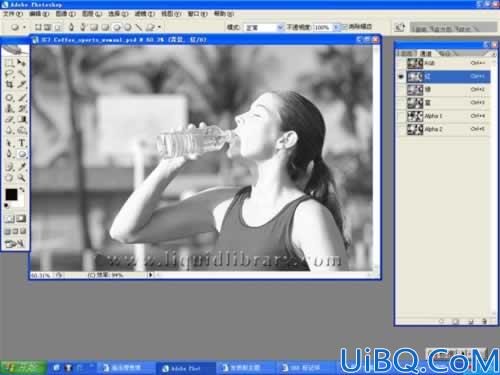Open the tool preset picker arrow

(24, 27)
